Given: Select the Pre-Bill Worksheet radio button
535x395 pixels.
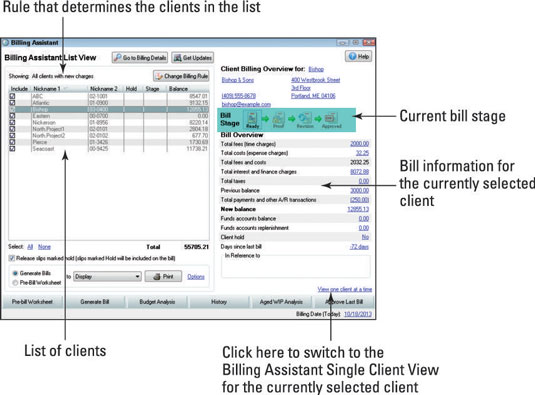Looking at the screenshot, I should tap(15, 283).
